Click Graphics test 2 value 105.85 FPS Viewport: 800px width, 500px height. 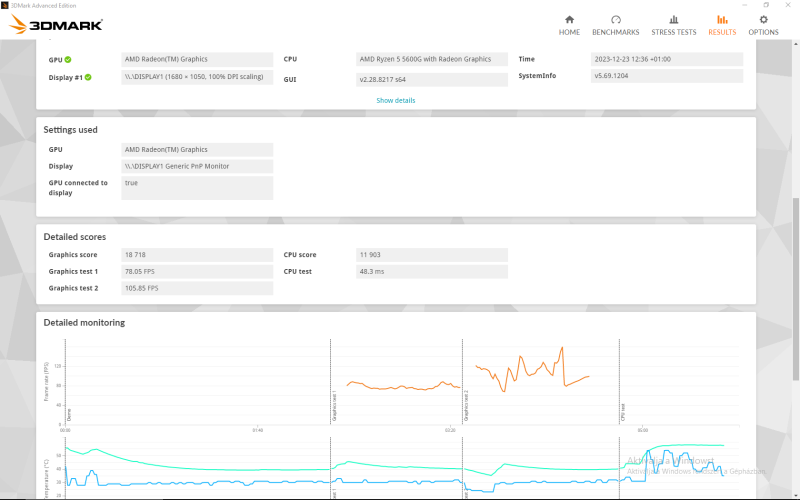click(197, 288)
